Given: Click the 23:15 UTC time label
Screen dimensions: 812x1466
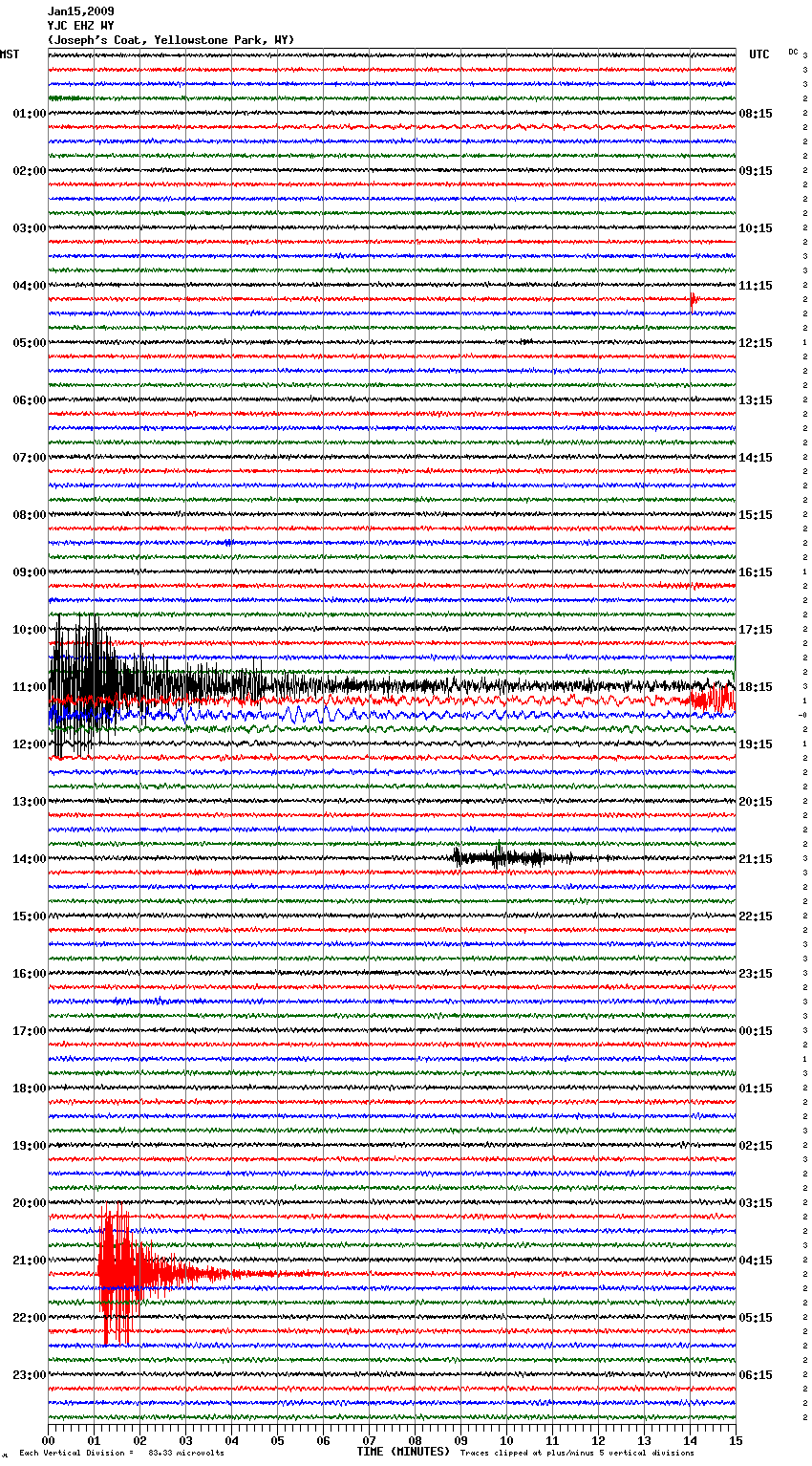Looking at the screenshot, I should pos(756,974).
